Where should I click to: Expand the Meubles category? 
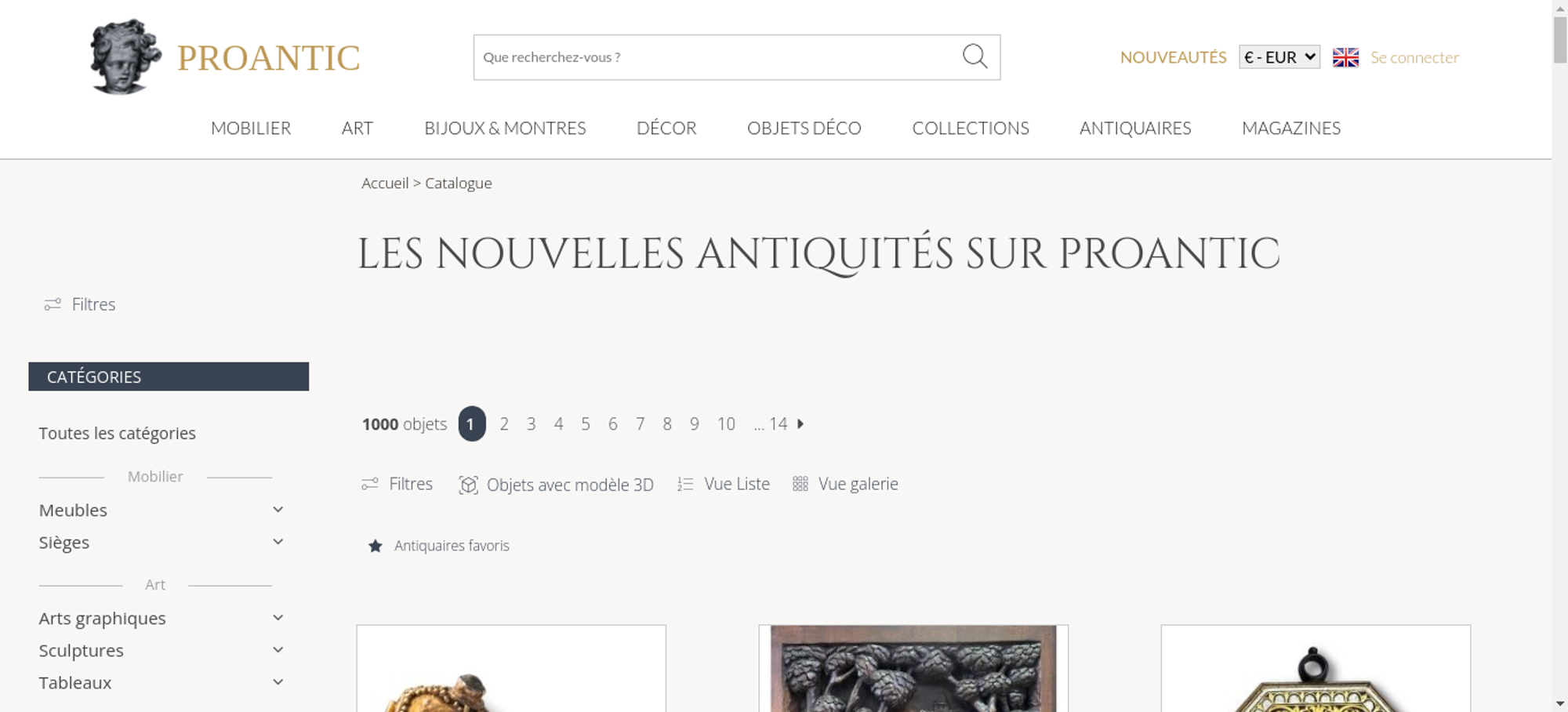pyautogui.click(x=278, y=510)
